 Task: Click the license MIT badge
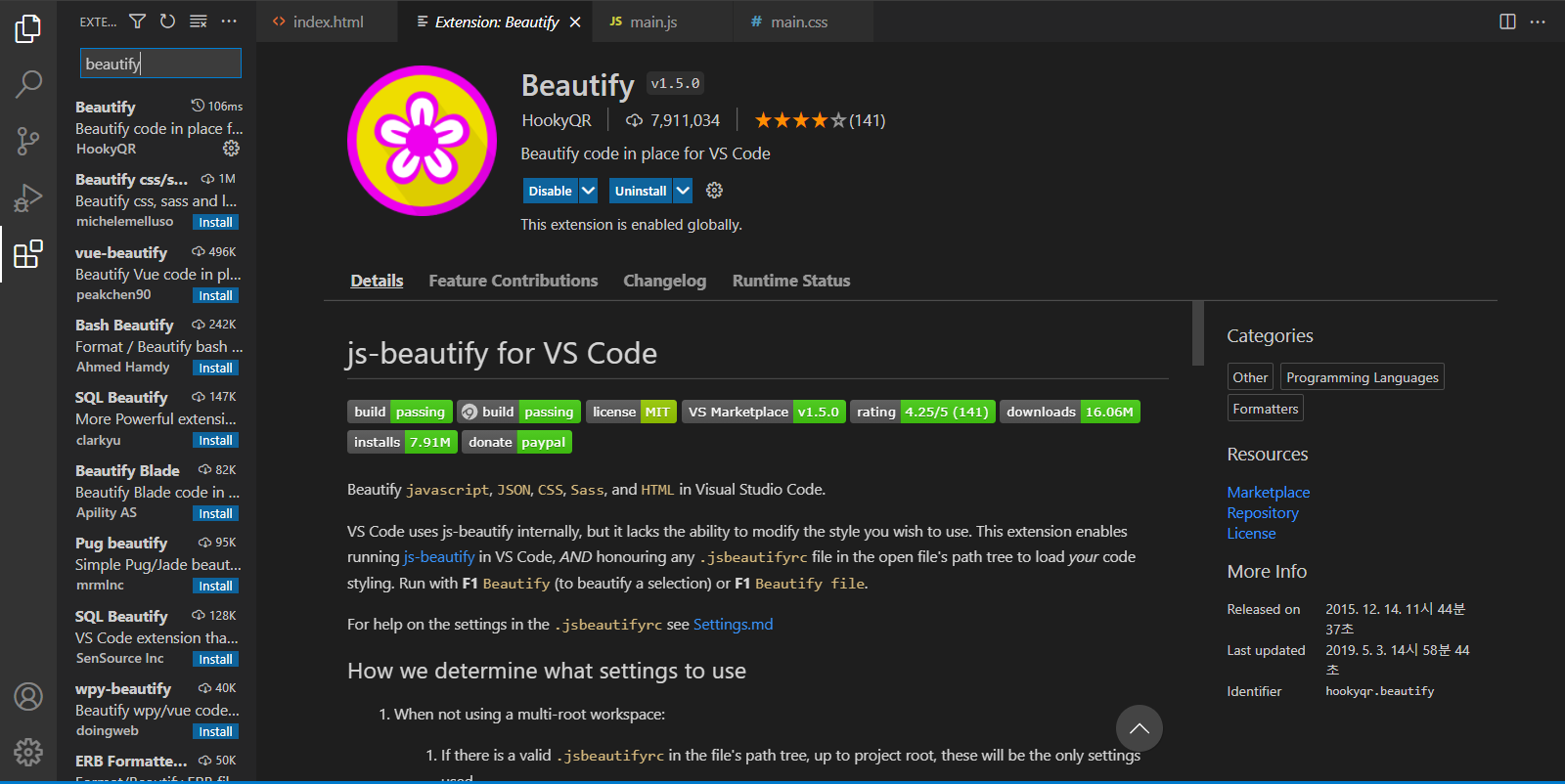tap(631, 412)
